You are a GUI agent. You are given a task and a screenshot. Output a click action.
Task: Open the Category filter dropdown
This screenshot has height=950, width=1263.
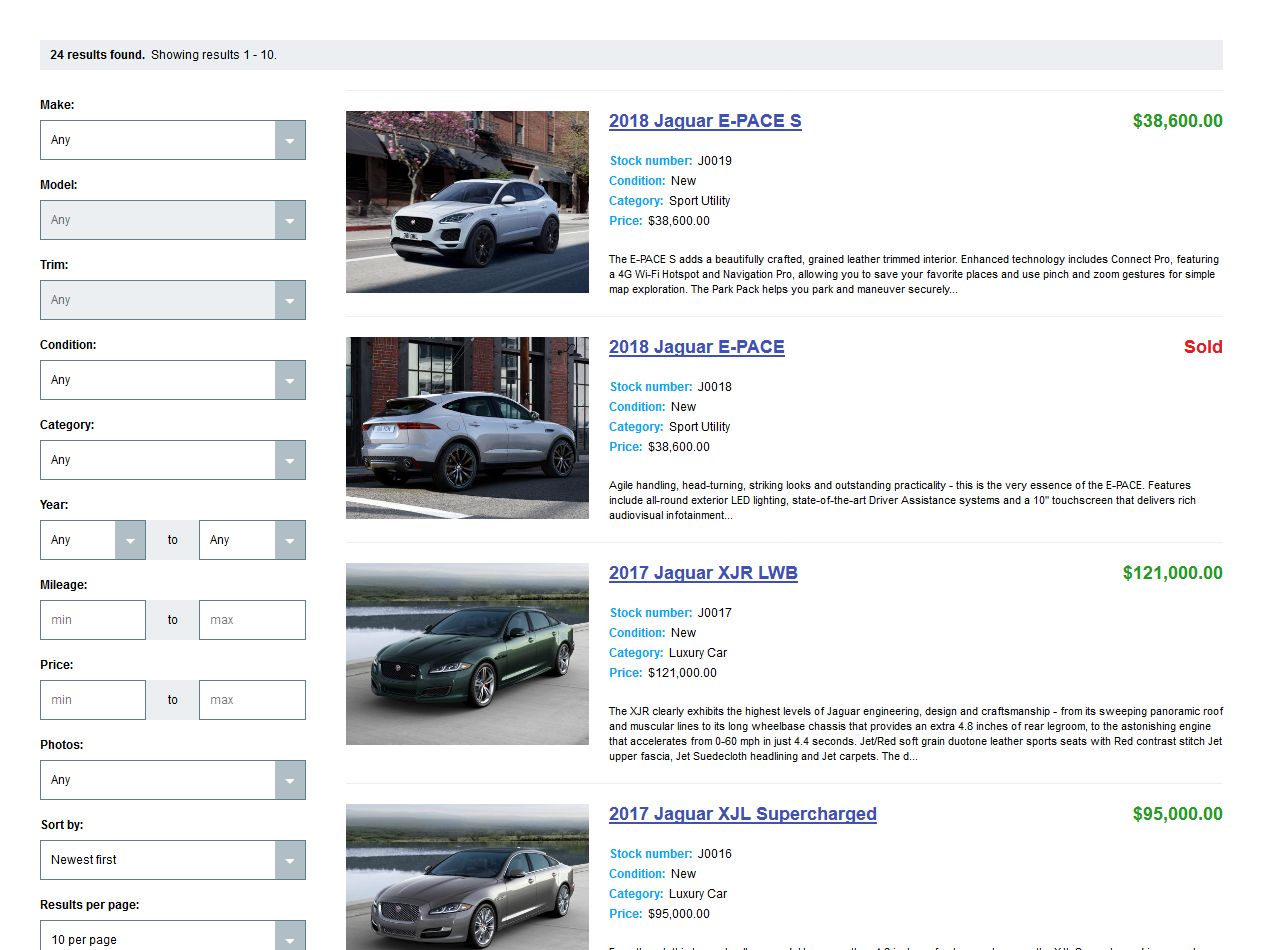coord(172,460)
